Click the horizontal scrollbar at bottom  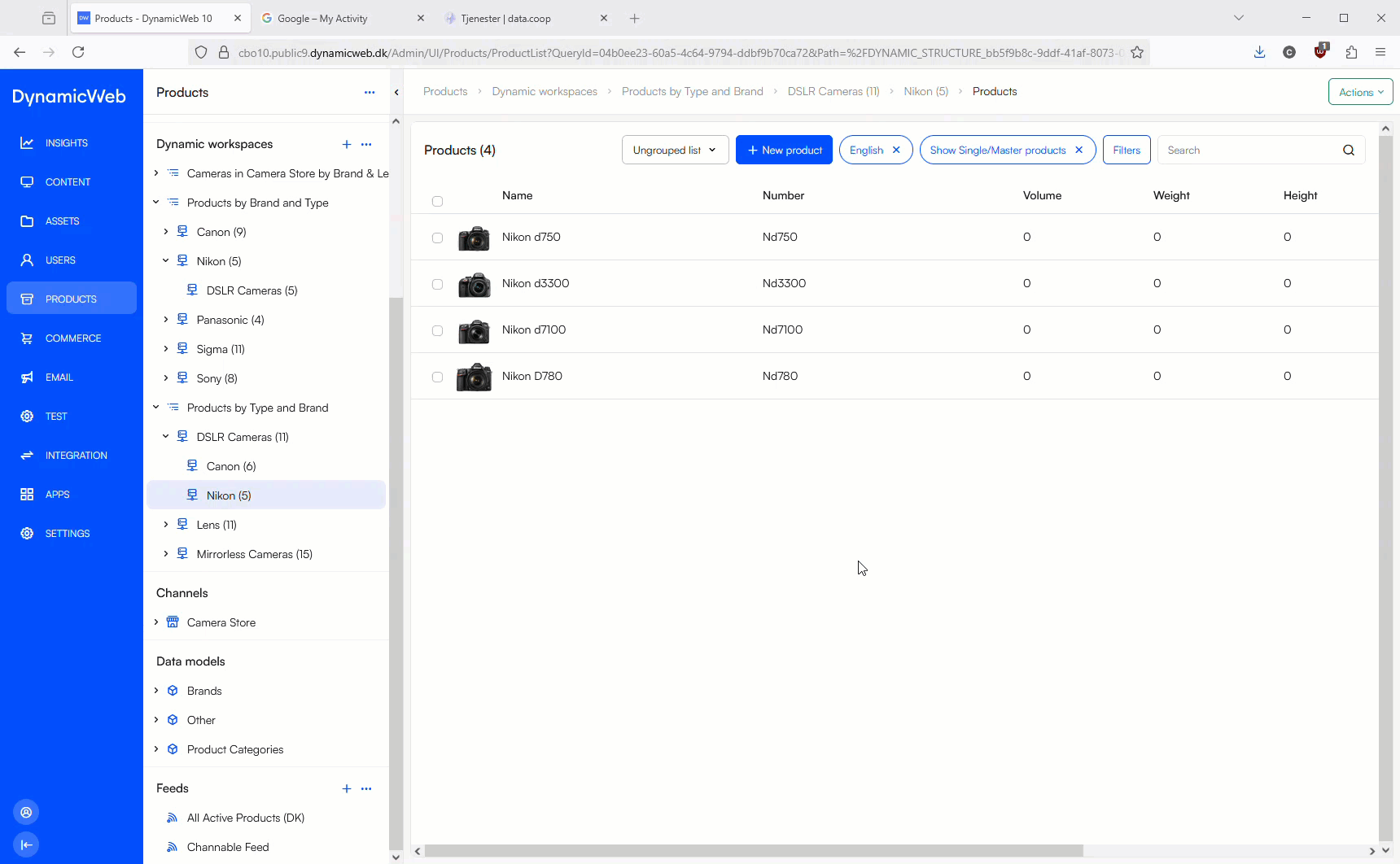[753, 851]
